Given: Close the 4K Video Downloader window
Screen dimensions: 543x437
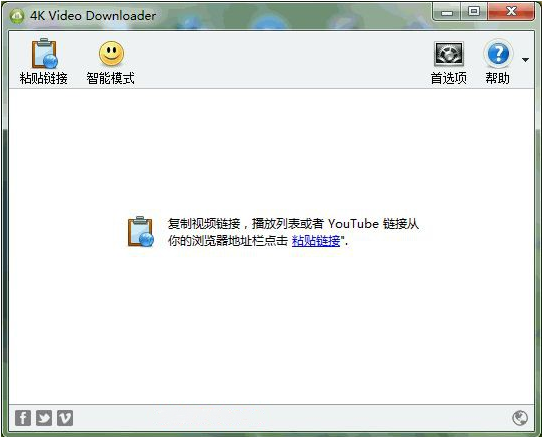Looking at the screenshot, I should click(511, 12).
